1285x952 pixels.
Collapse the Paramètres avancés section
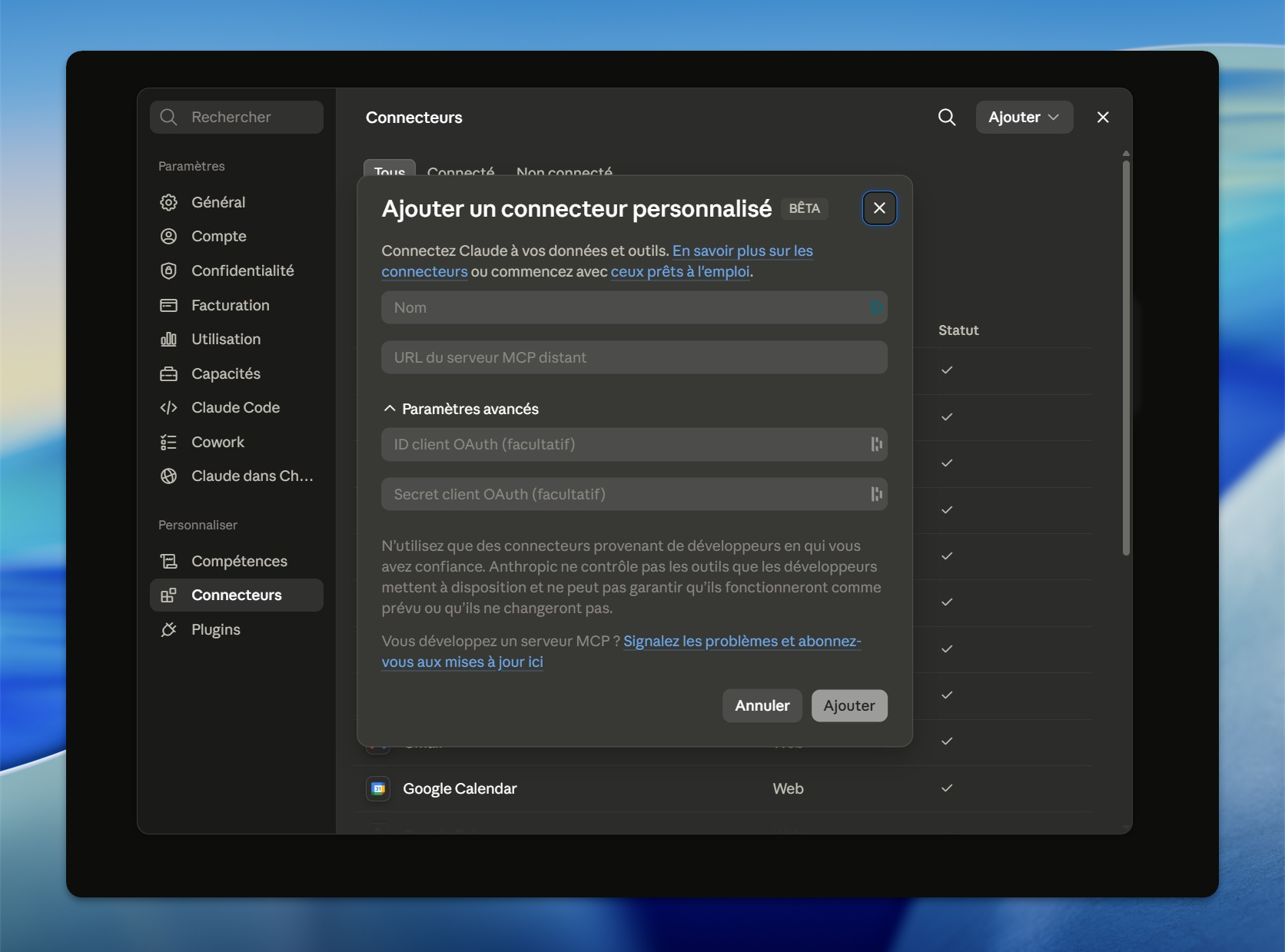461,409
